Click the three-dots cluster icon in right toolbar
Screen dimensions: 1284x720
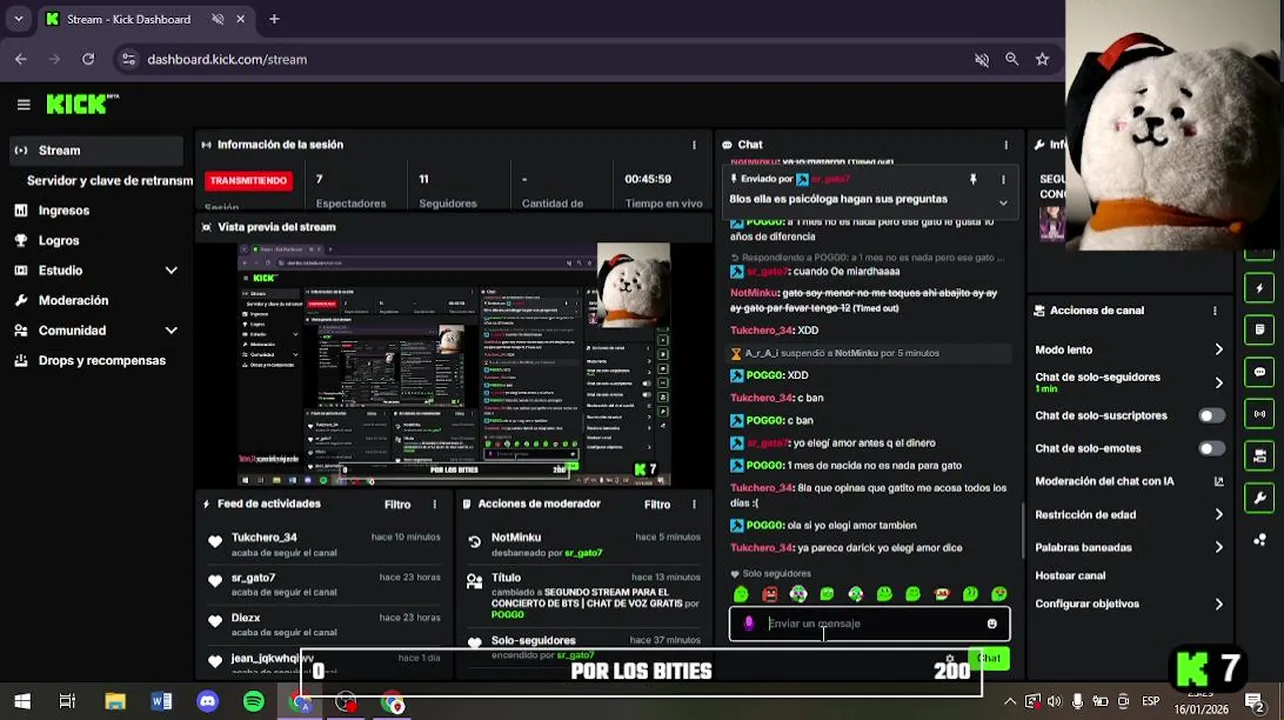tap(1259, 540)
